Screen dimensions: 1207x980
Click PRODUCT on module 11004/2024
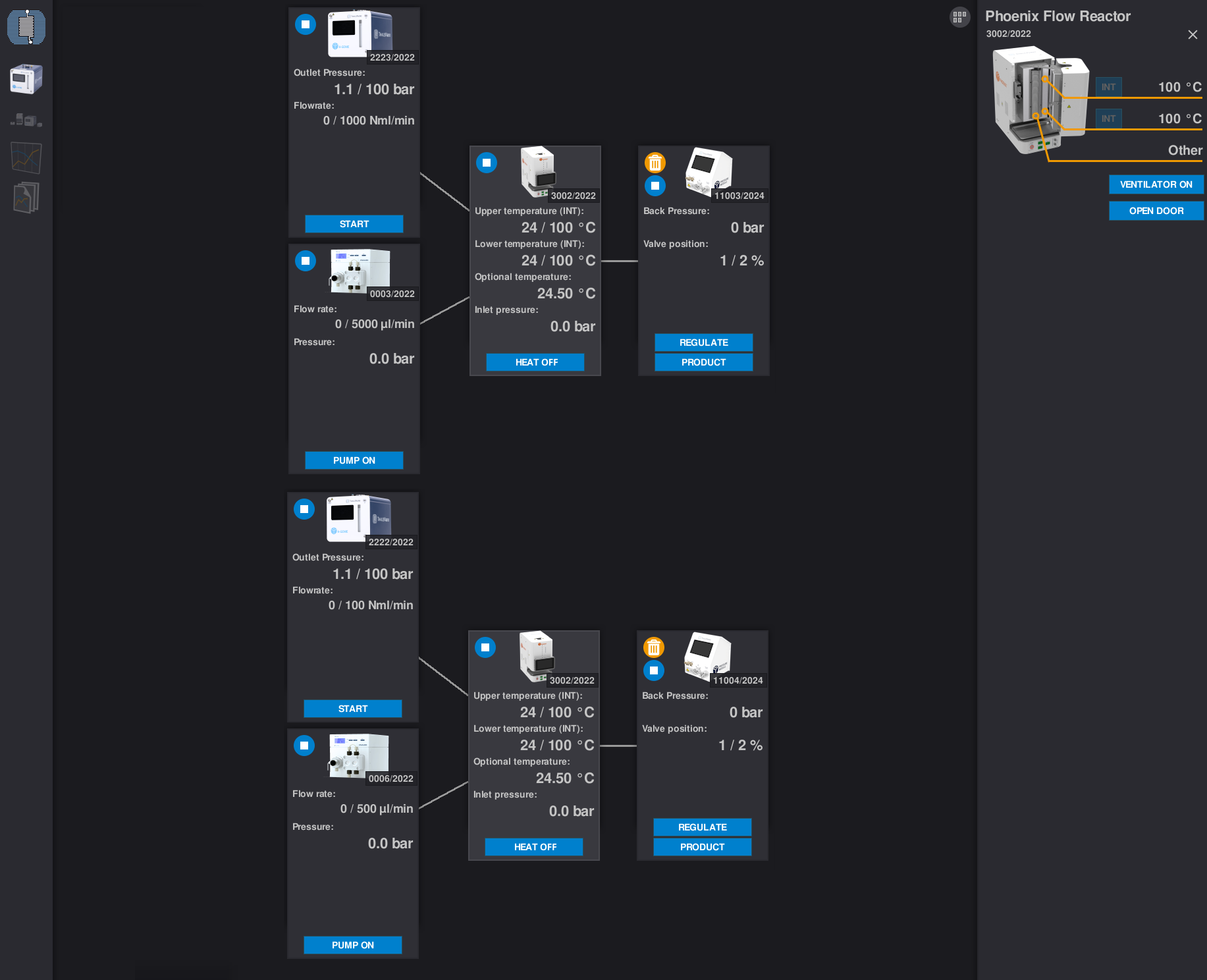coord(702,847)
